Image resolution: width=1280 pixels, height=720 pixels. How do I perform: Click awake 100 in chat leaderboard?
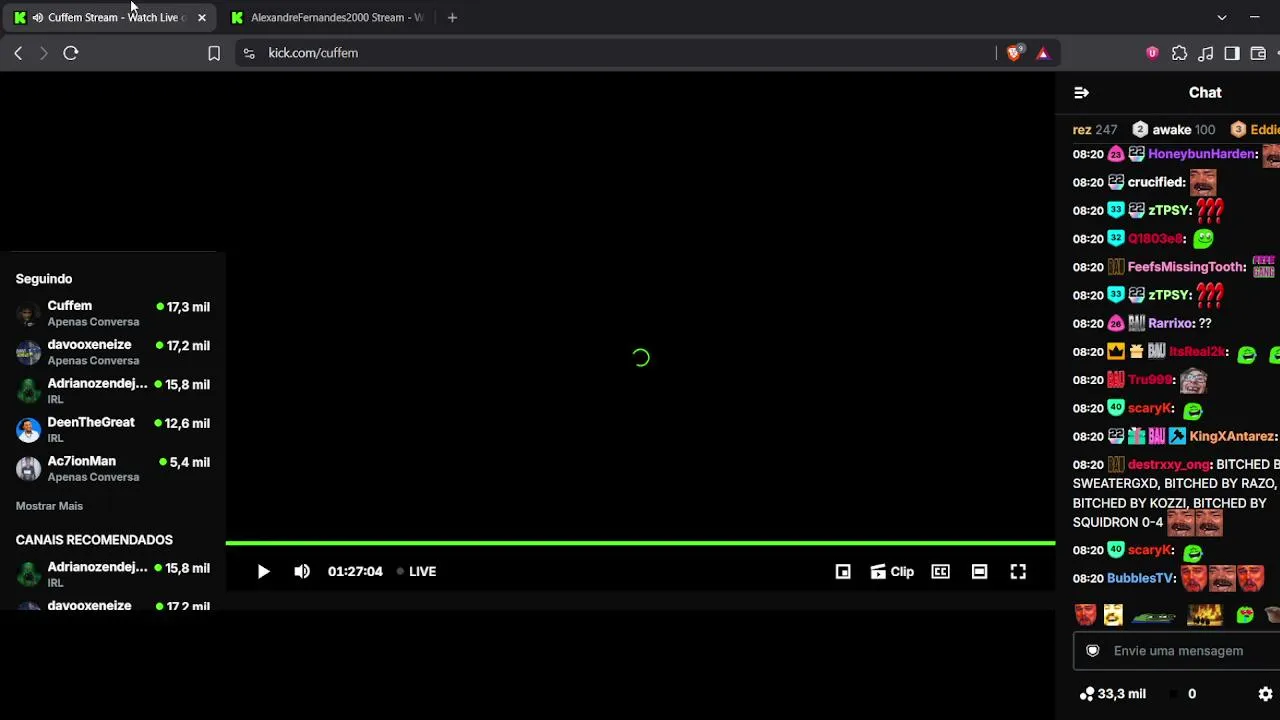point(1174,130)
